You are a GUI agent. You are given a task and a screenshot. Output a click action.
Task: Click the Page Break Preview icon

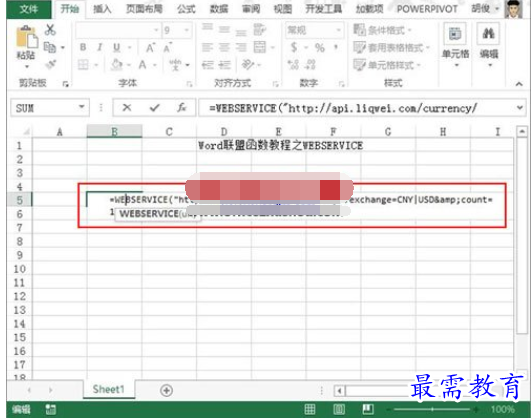(368, 409)
